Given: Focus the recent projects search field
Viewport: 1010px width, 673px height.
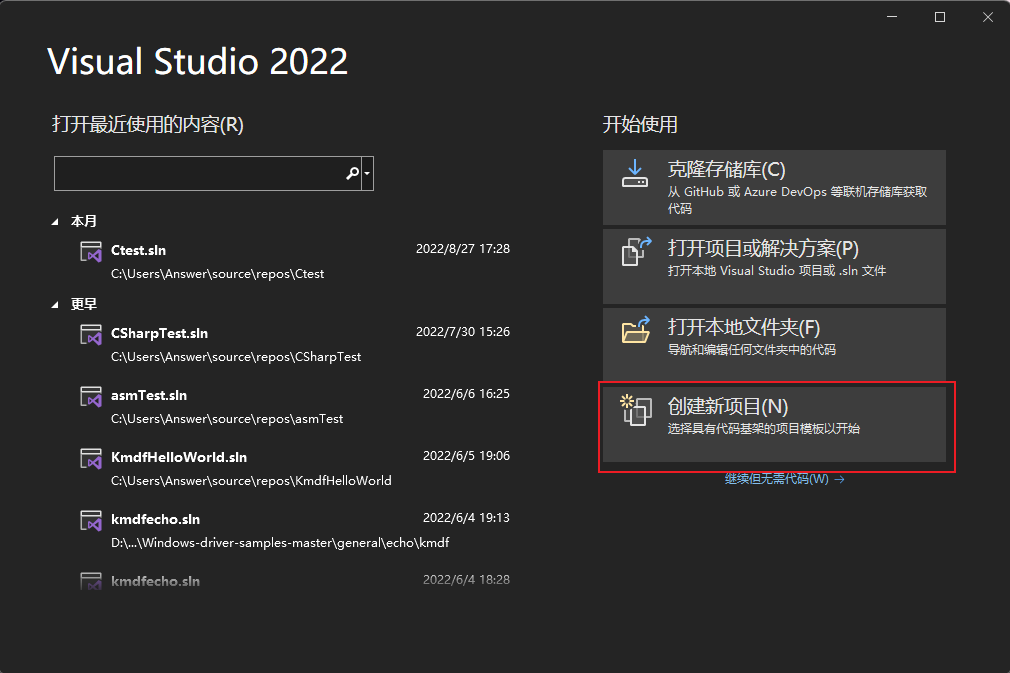Looking at the screenshot, I should point(198,173).
